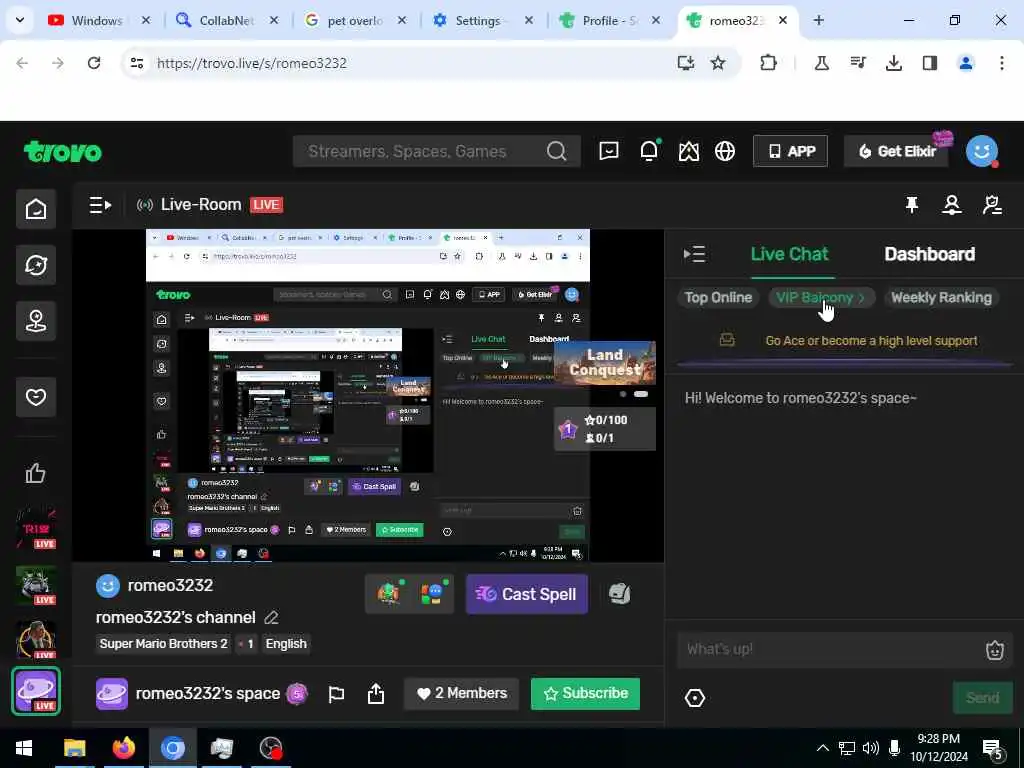Click the Trovo logo
1024x768 pixels.
click(x=63, y=152)
